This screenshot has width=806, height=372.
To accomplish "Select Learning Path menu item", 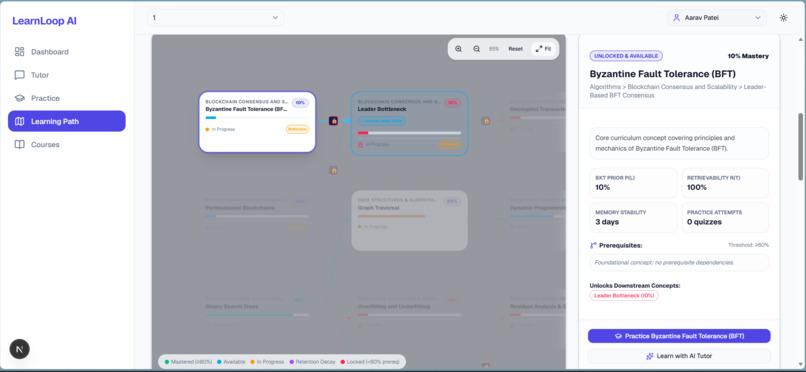I will click(x=67, y=121).
